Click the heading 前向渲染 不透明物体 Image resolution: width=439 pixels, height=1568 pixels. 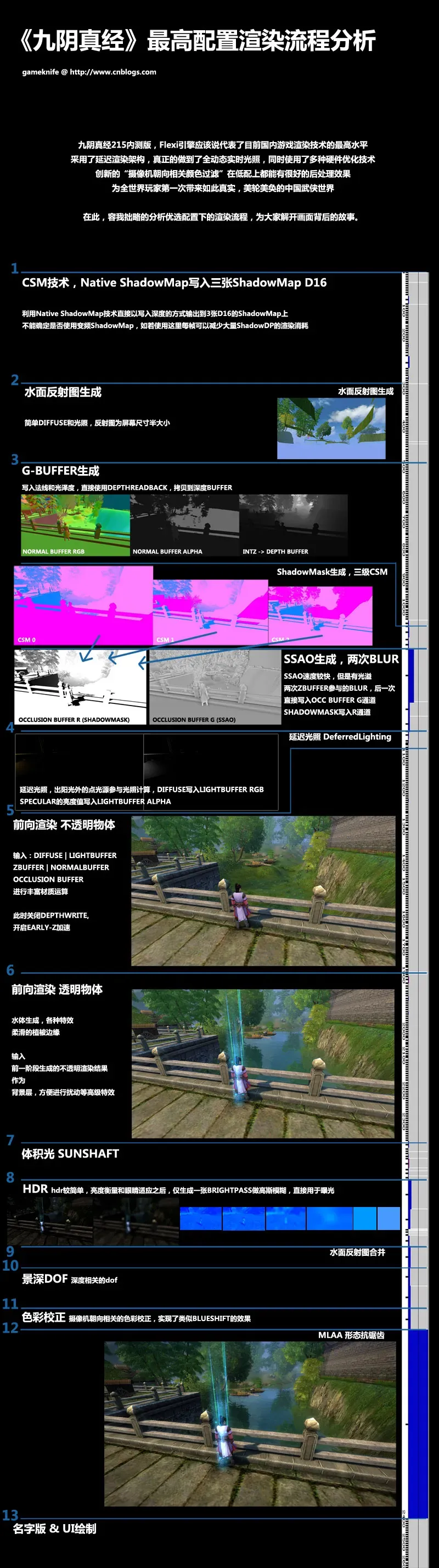tap(64, 825)
